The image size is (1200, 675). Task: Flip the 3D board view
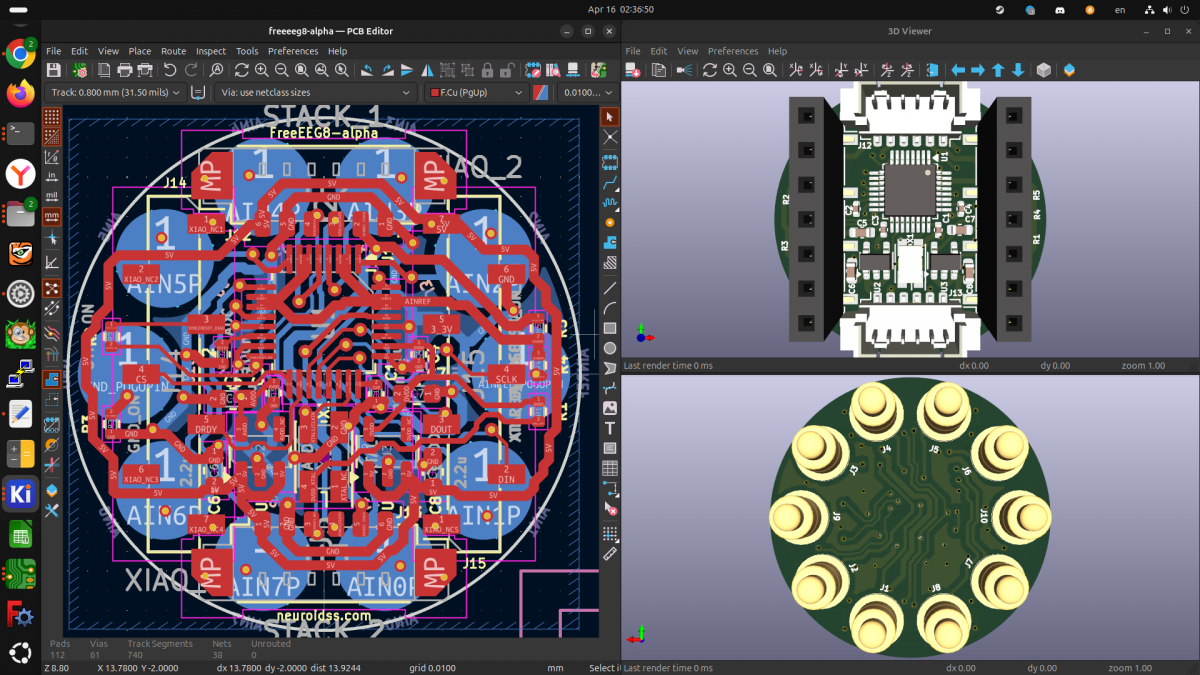tap(932, 70)
